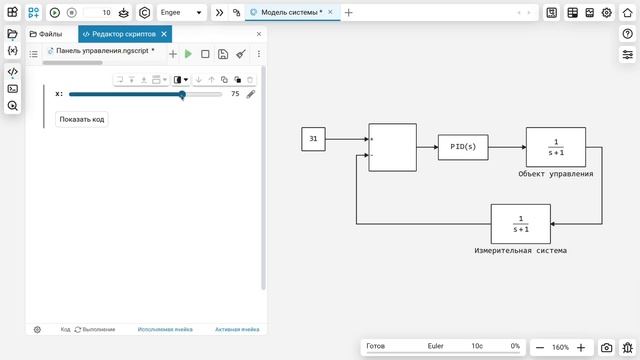Open the script editor three-dot menu
640x360 pixels.
(259, 54)
